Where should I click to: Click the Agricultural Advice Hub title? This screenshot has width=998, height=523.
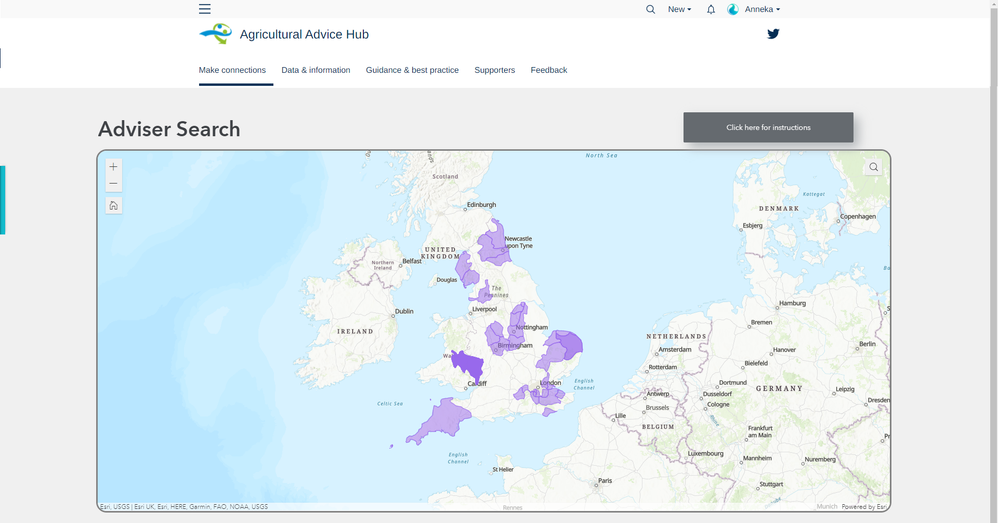(304, 34)
